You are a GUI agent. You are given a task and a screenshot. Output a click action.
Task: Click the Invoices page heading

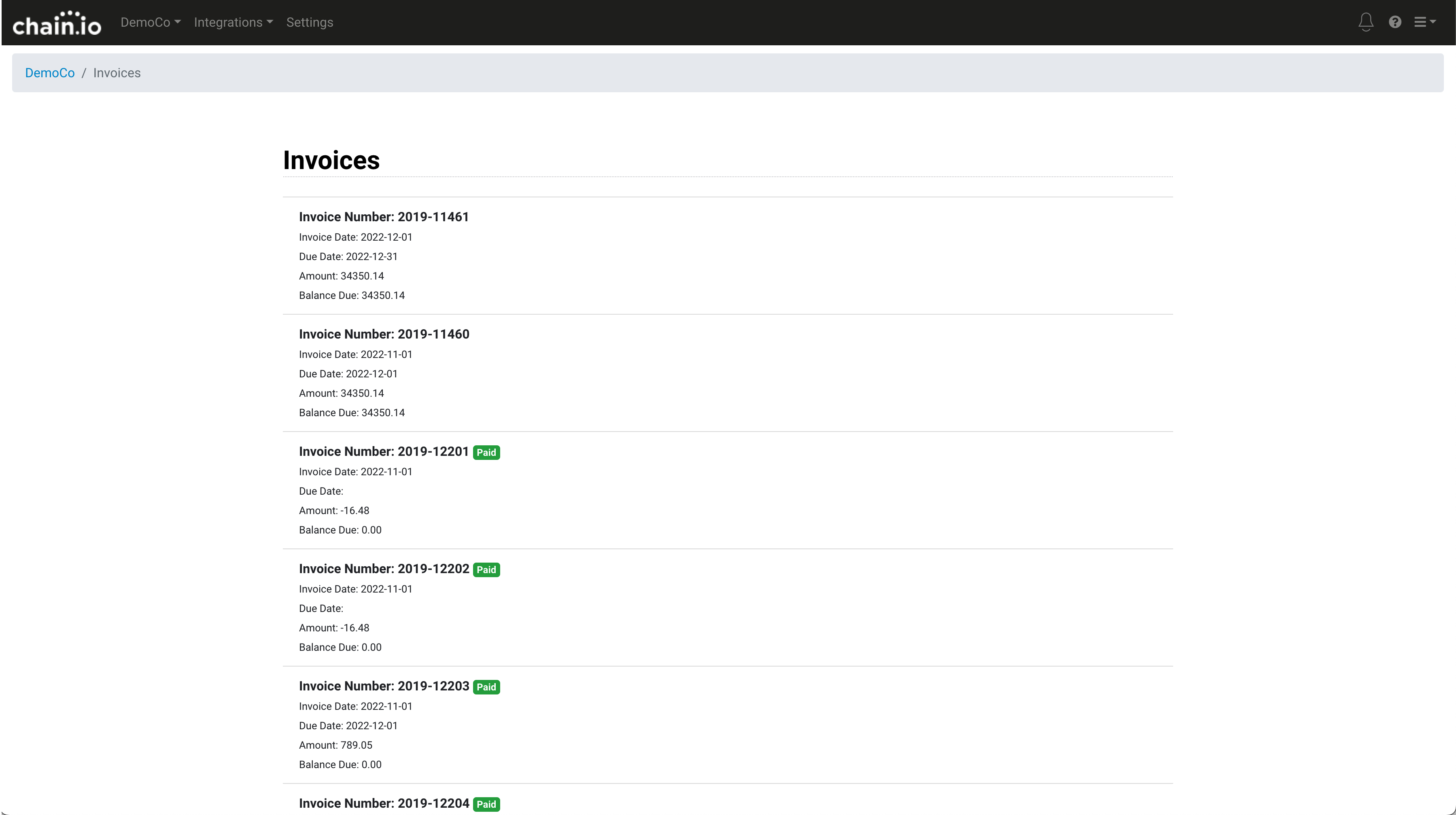pos(331,161)
